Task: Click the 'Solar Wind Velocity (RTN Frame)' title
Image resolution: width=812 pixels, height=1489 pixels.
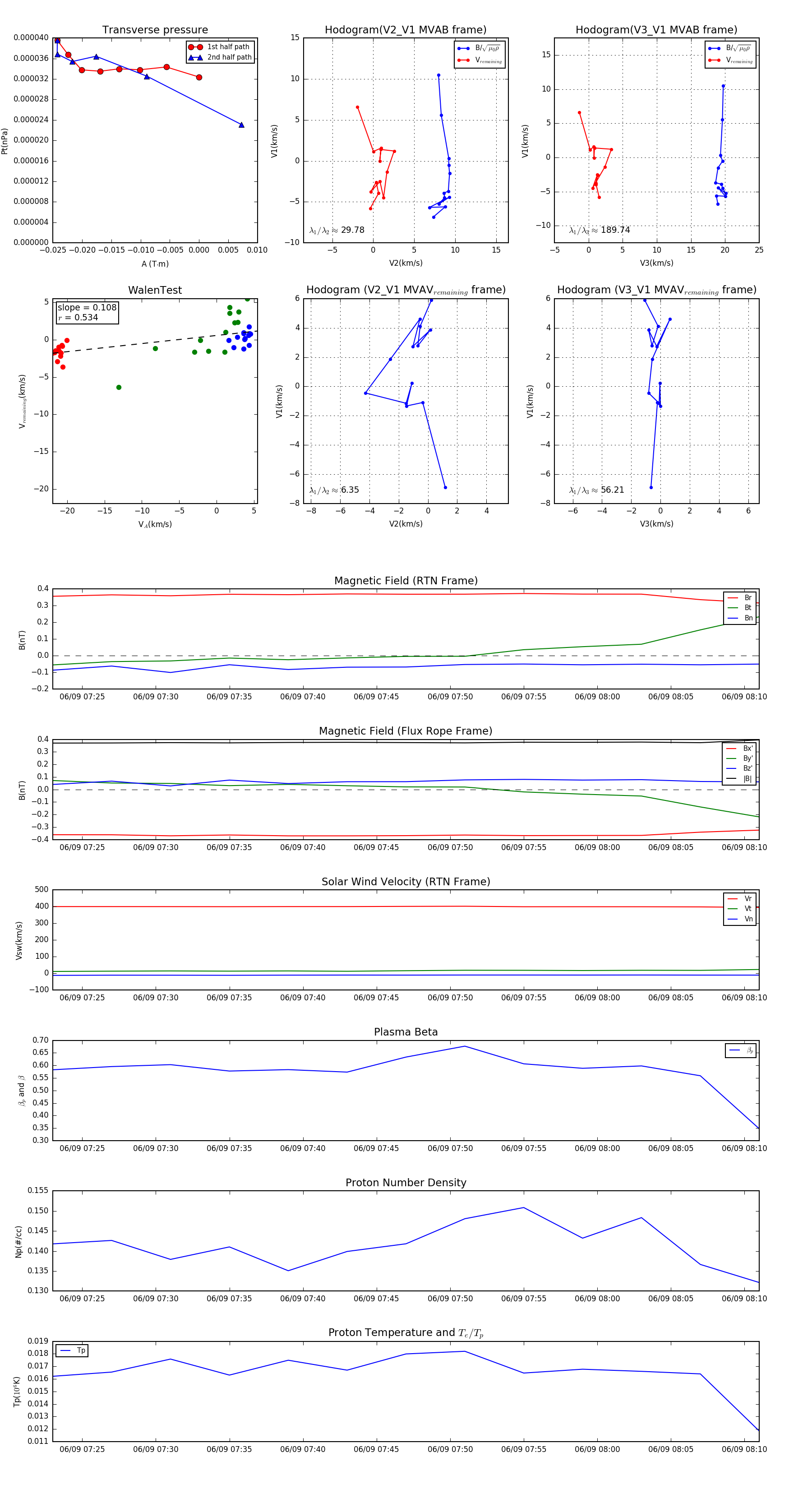Action: coord(406,882)
